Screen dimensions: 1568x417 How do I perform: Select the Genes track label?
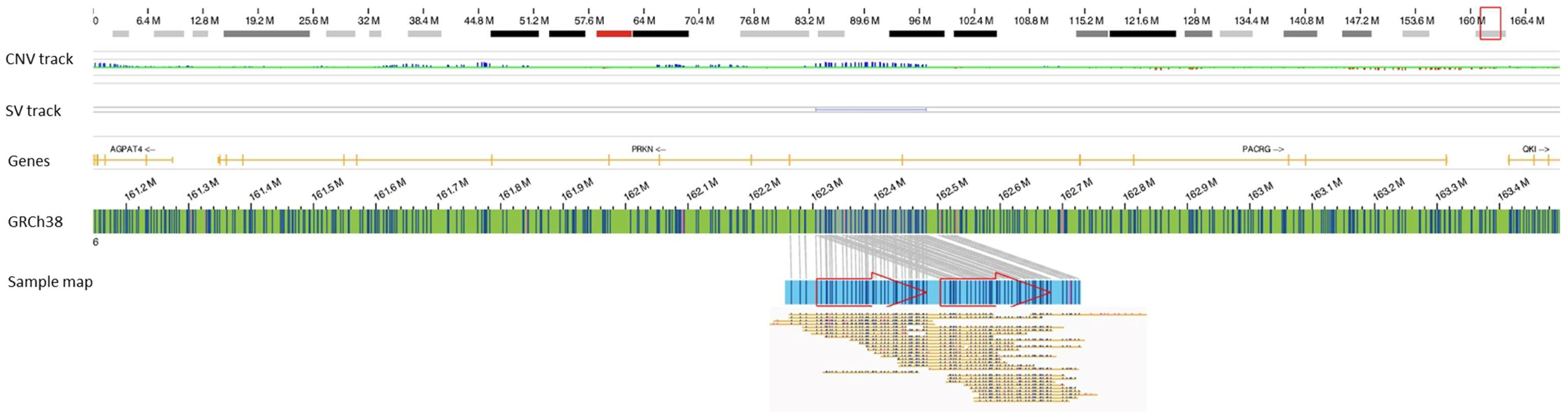[29, 161]
